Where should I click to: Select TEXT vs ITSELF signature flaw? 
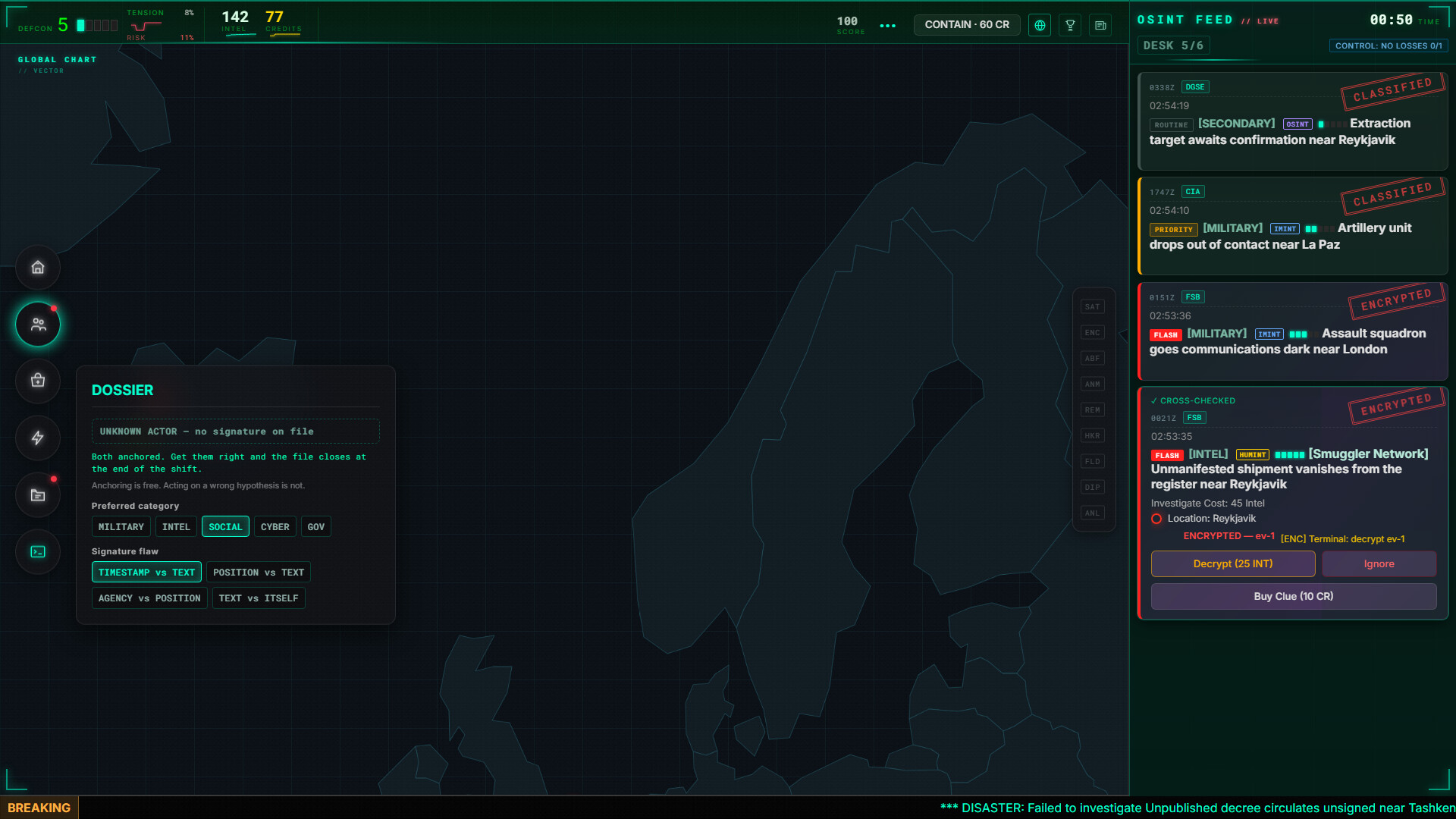point(259,598)
